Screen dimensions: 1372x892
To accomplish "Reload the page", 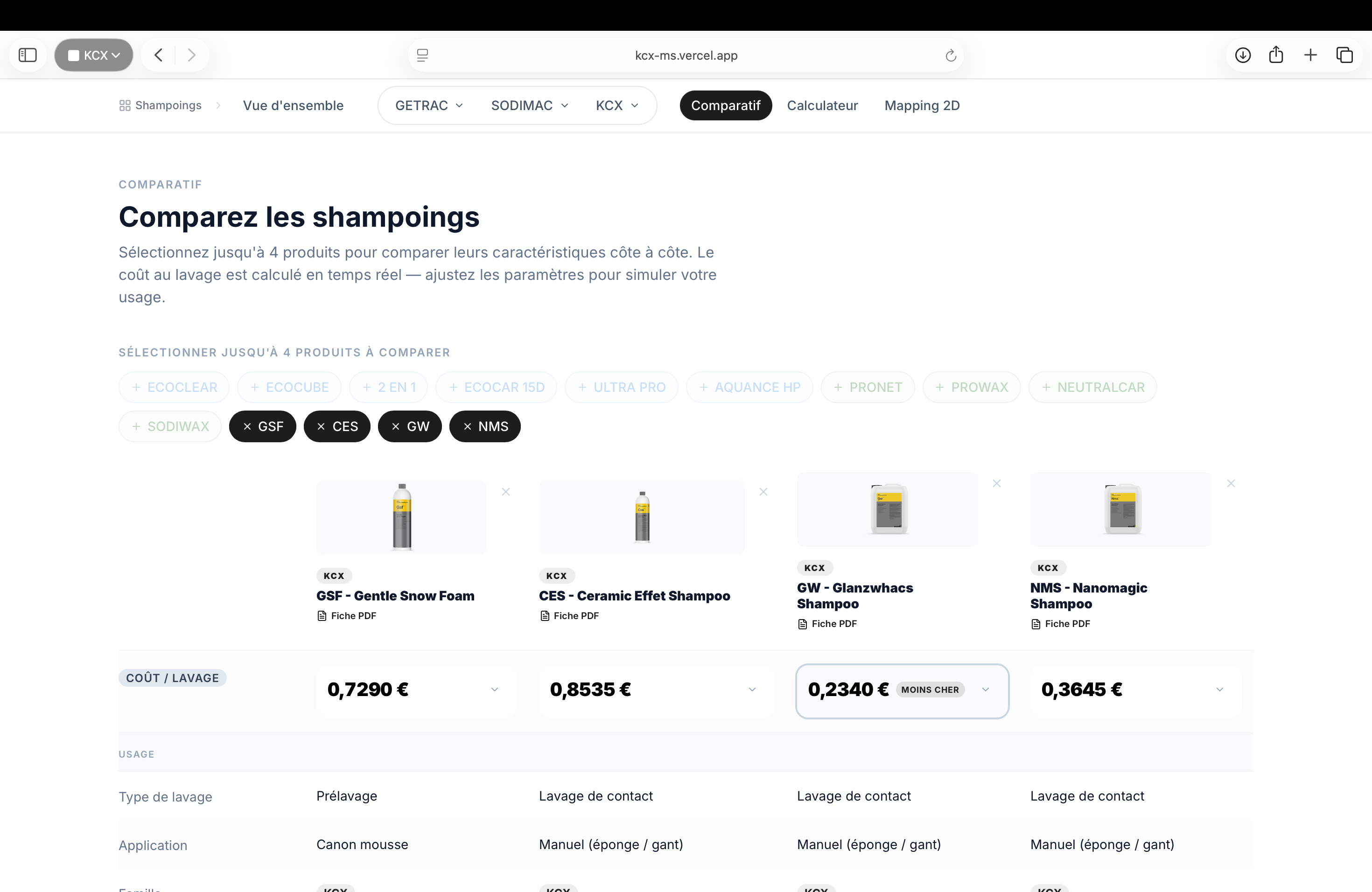I will coord(951,56).
